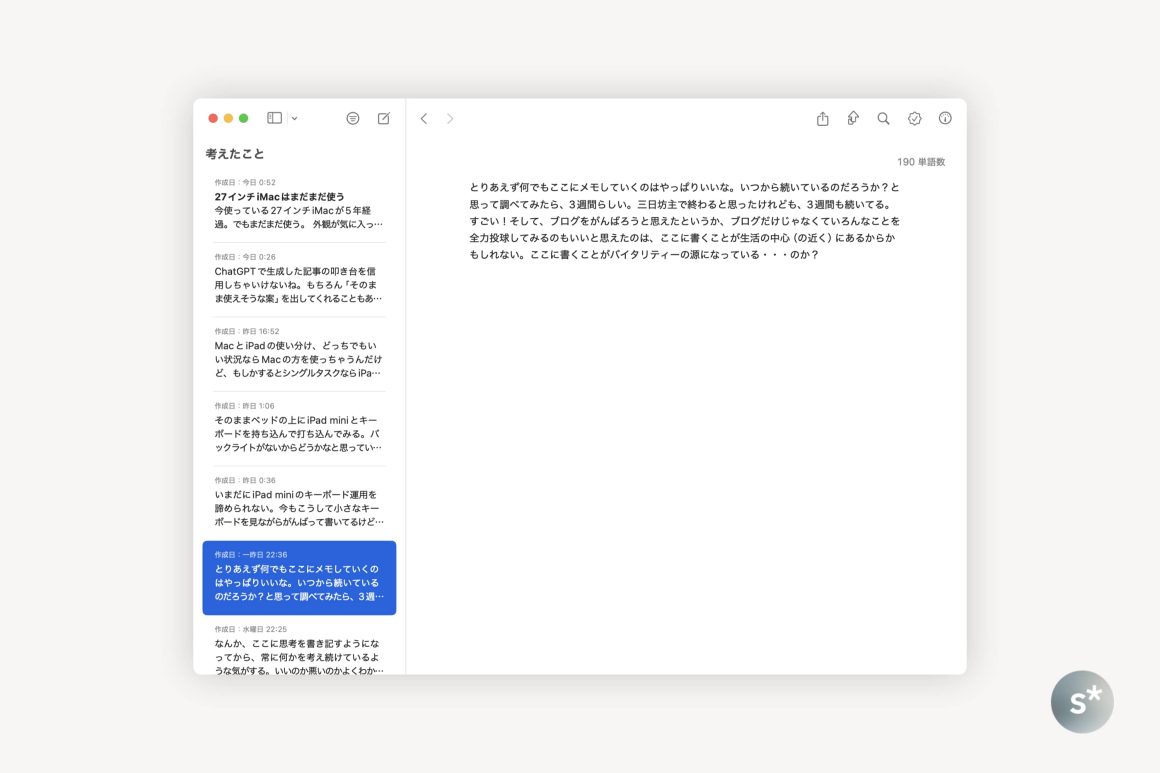Open the sidebar layout dropdown chevron
The height and width of the screenshot is (773, 1160).
tap(294, 119)
